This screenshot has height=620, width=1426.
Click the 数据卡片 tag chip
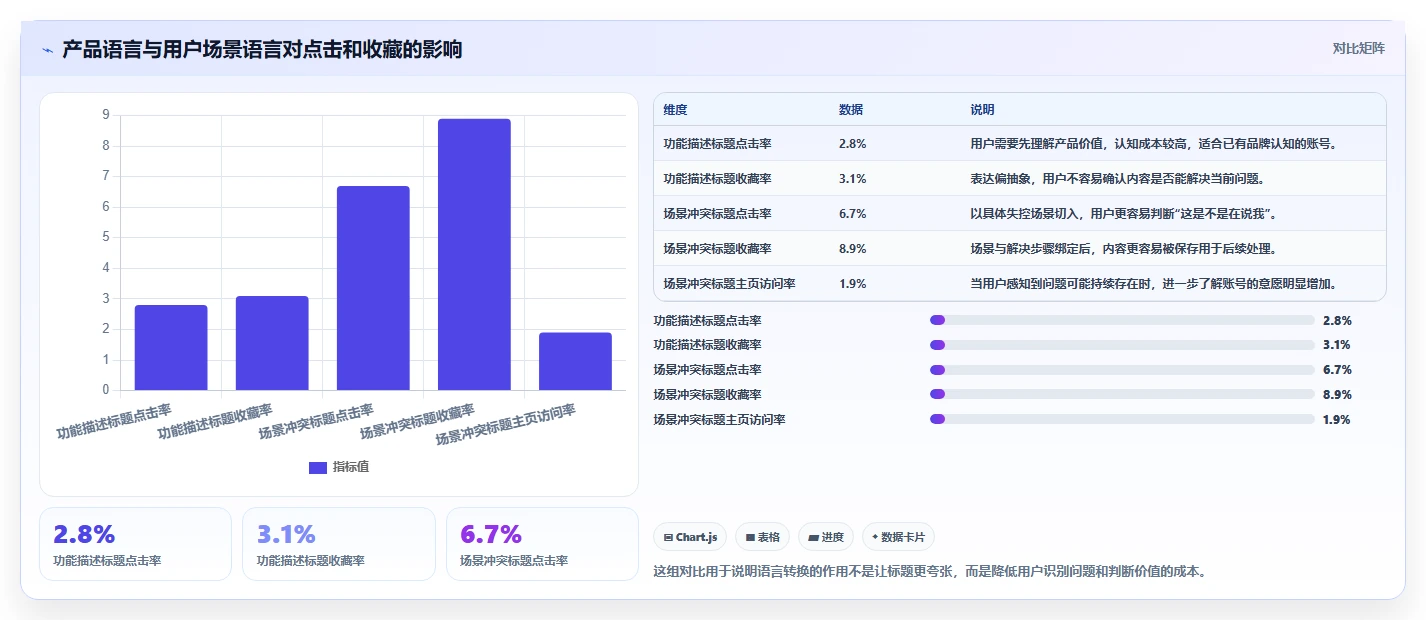click(898, 537)
